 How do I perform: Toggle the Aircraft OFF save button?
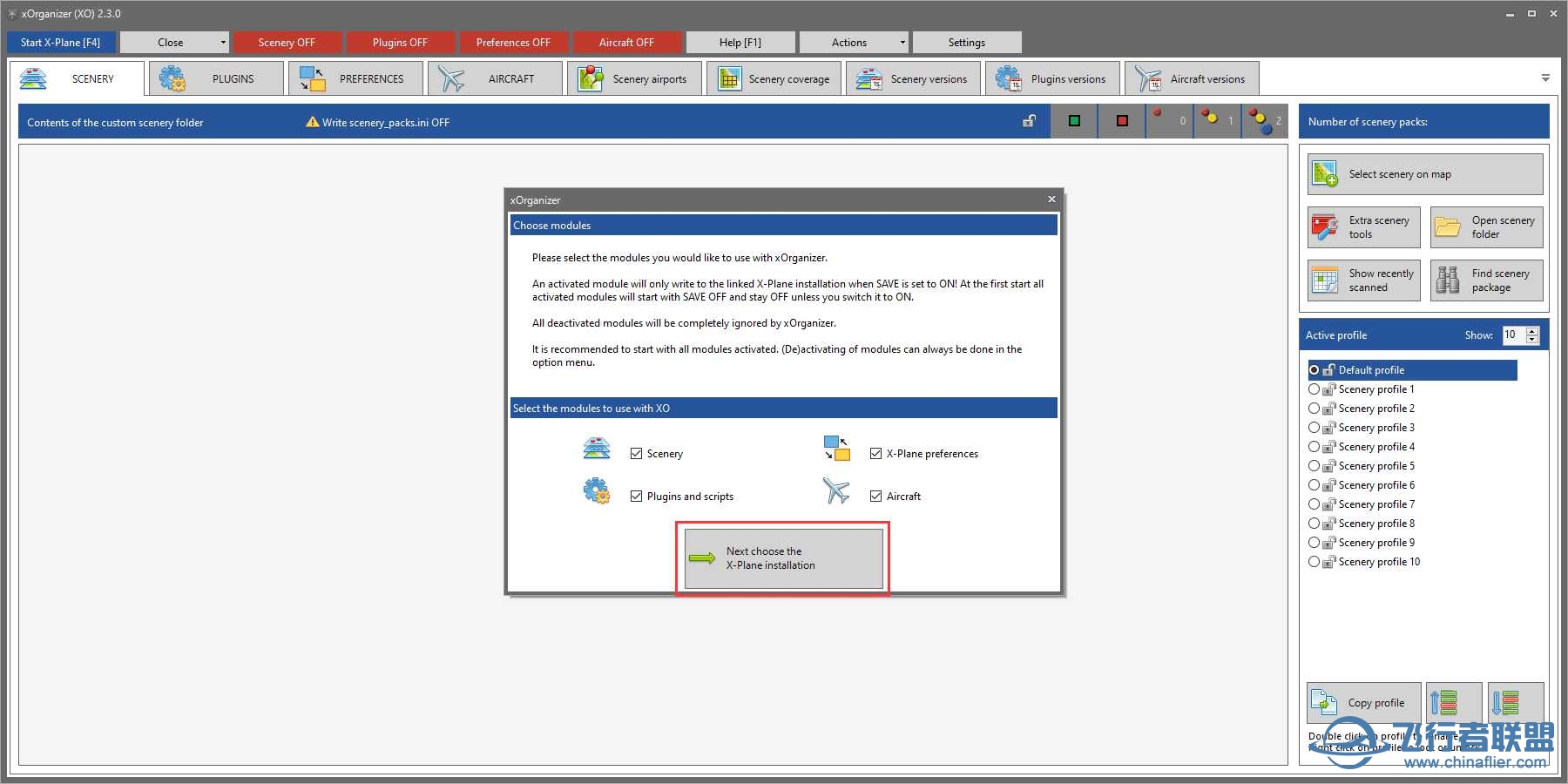tap(626, 42)
